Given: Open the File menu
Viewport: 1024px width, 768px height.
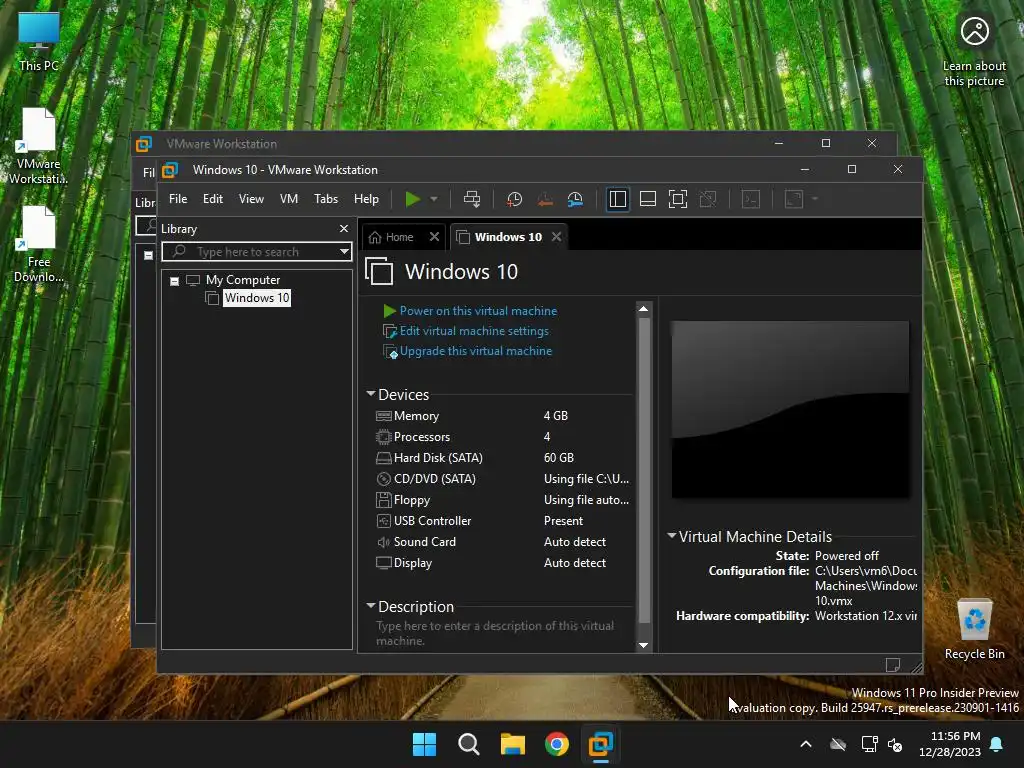Looking at the screenshot, I should [x=178, y=199].
